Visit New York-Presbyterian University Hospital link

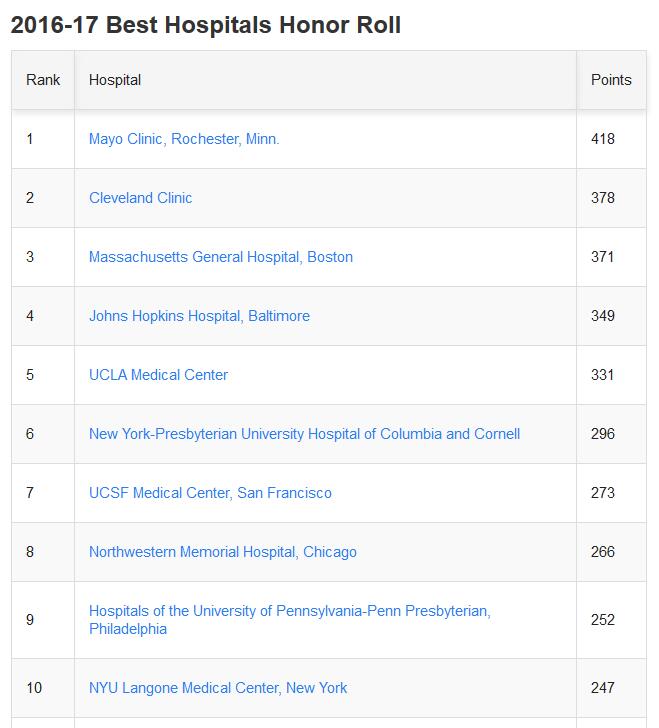tap(304, 434)
